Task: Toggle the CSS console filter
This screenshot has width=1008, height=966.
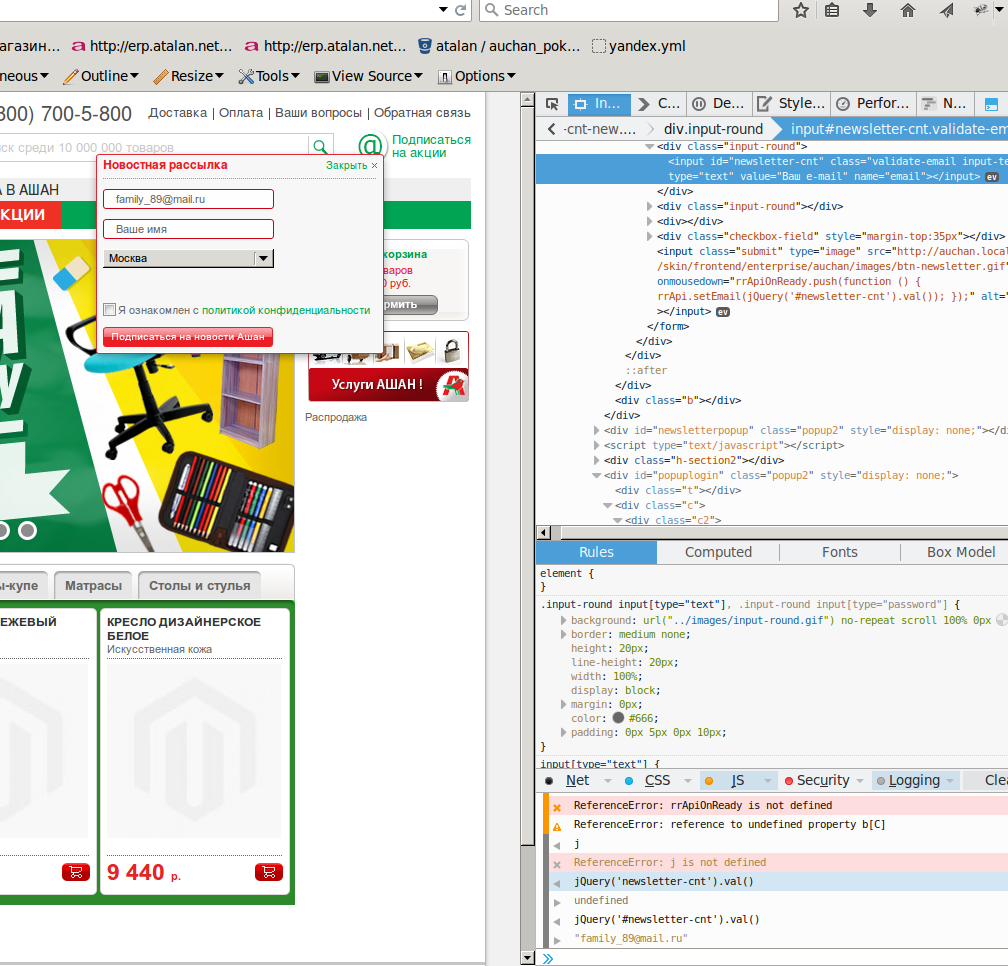Action: [x=657, y=780]
